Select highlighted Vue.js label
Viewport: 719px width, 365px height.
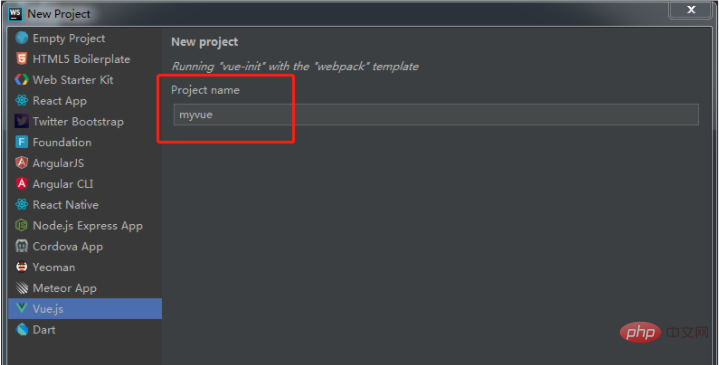pyautogui.click(x=48, y=309)
